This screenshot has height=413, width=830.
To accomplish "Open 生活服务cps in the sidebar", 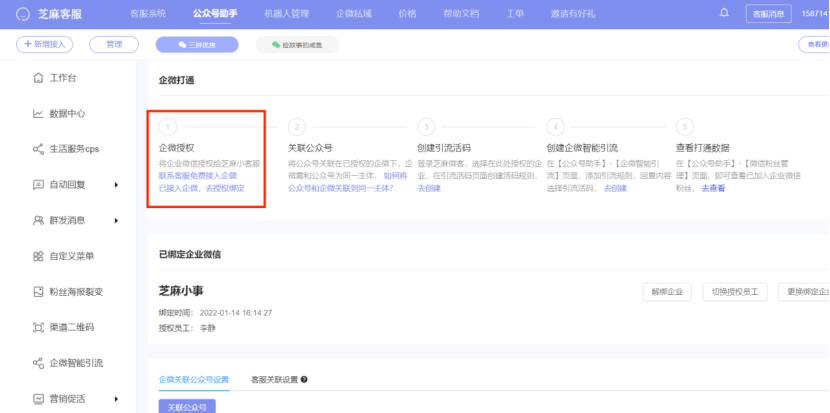I will tap(74, 149).
